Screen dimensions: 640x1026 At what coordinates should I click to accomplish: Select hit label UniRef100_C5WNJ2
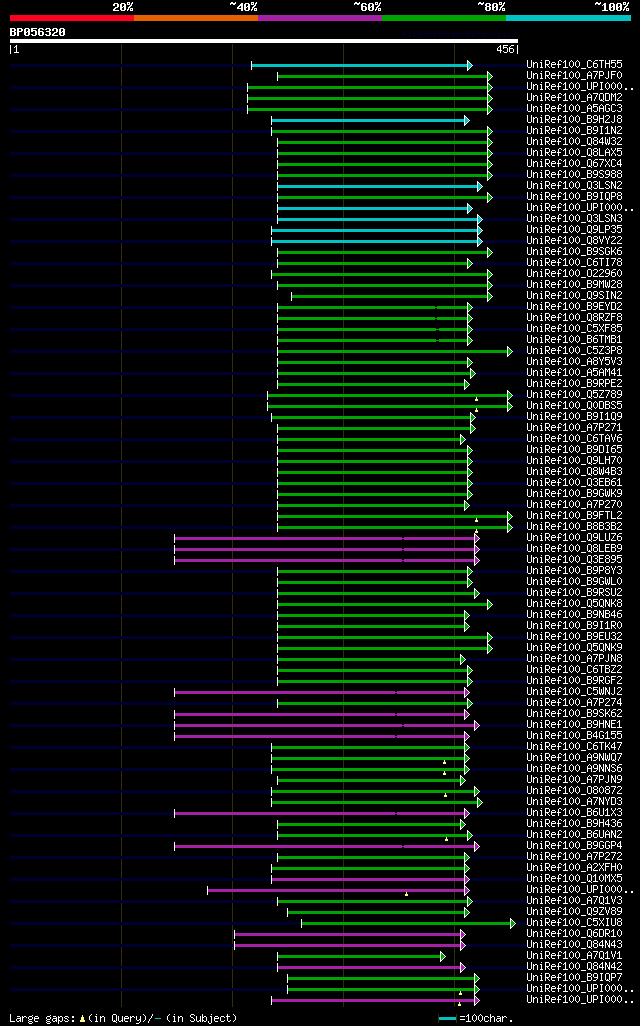(575, 692)
